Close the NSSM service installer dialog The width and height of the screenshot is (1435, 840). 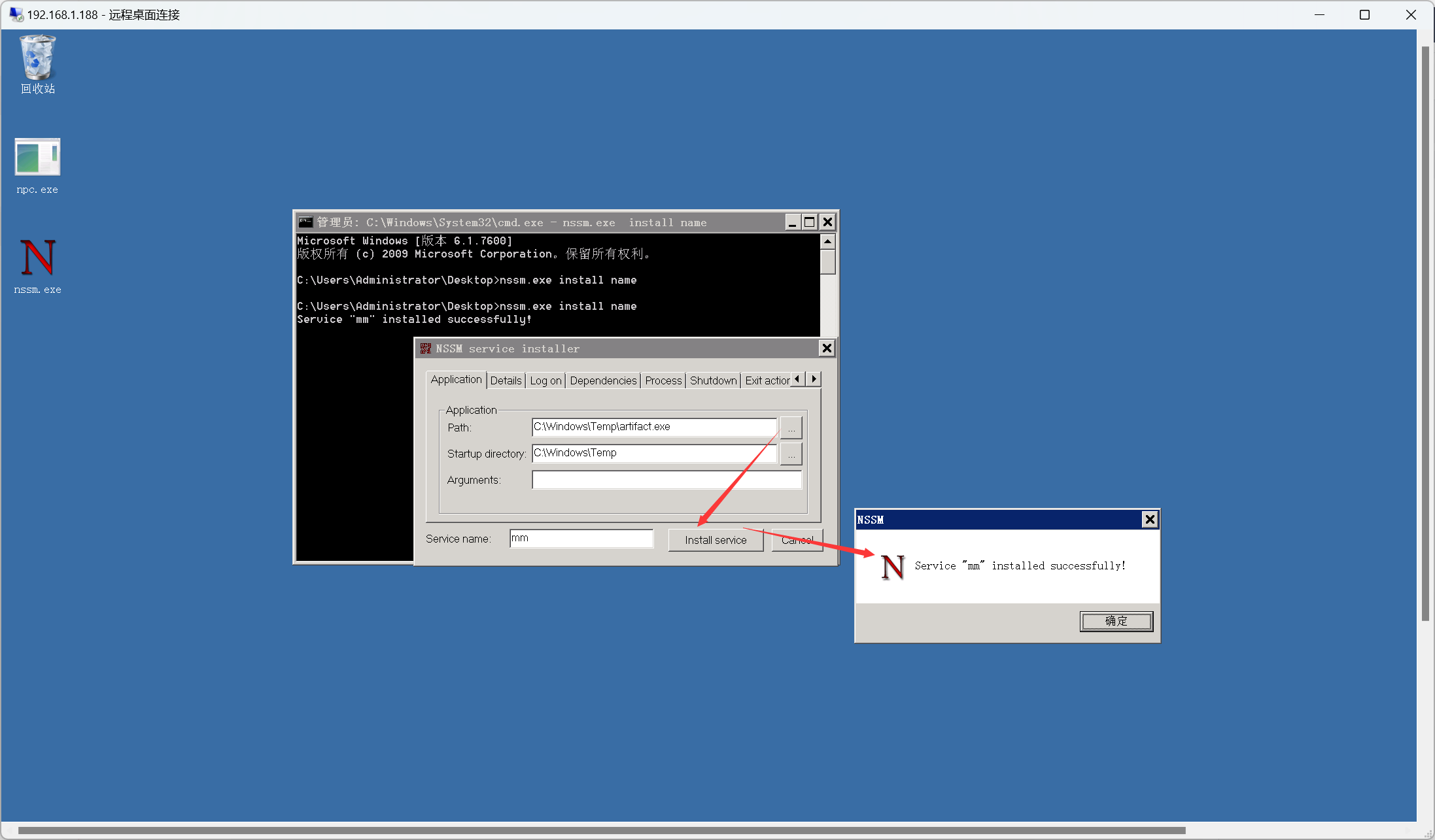(827, 348)
